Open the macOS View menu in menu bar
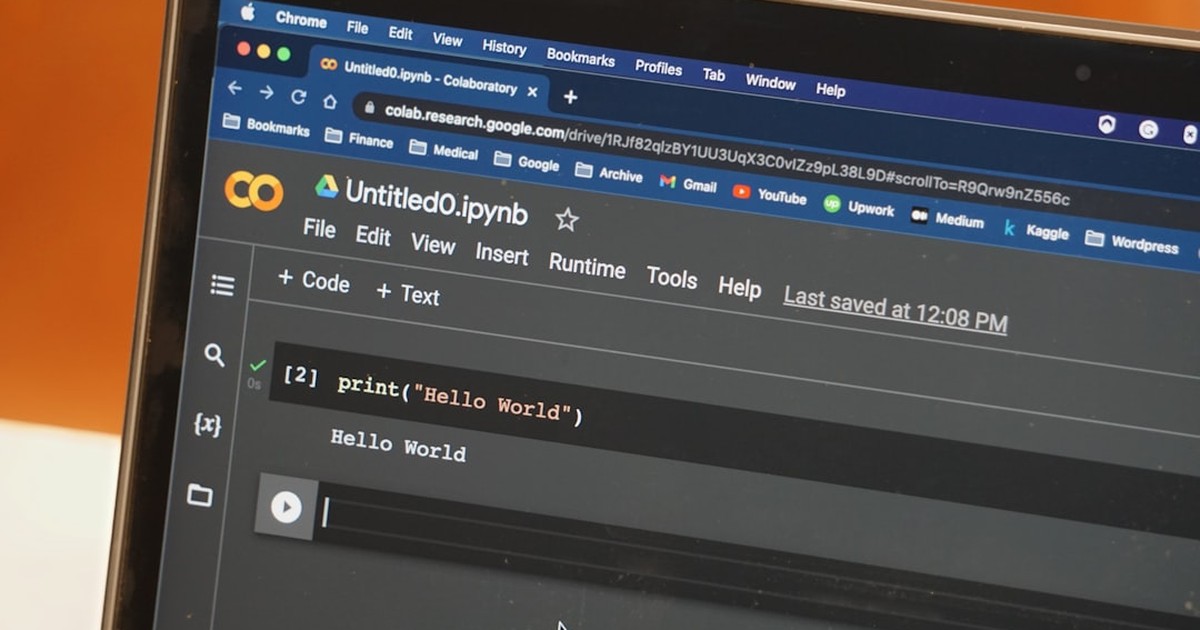 pos(447,40)
